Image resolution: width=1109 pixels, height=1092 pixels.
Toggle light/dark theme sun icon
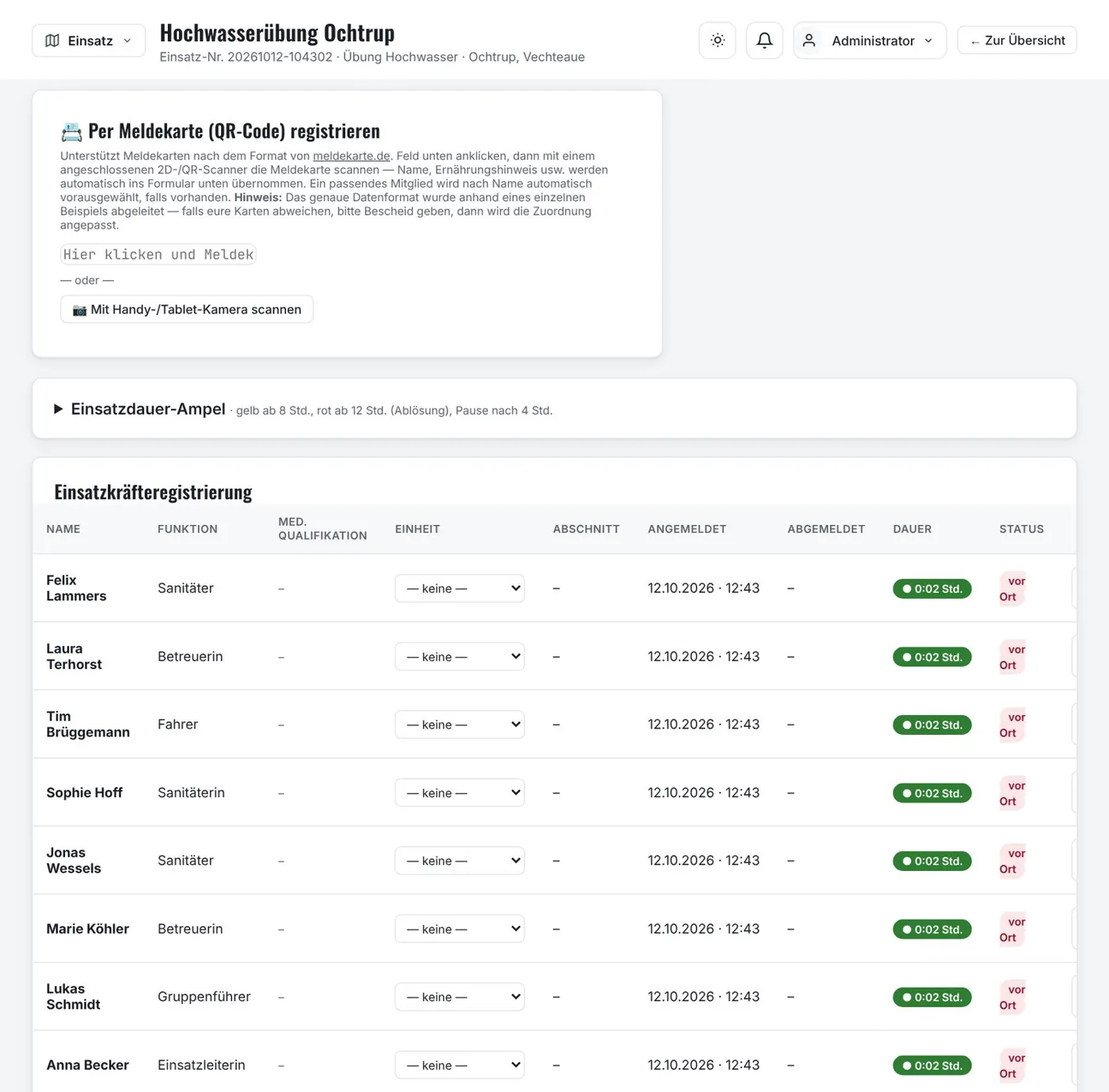pos(718,40)
